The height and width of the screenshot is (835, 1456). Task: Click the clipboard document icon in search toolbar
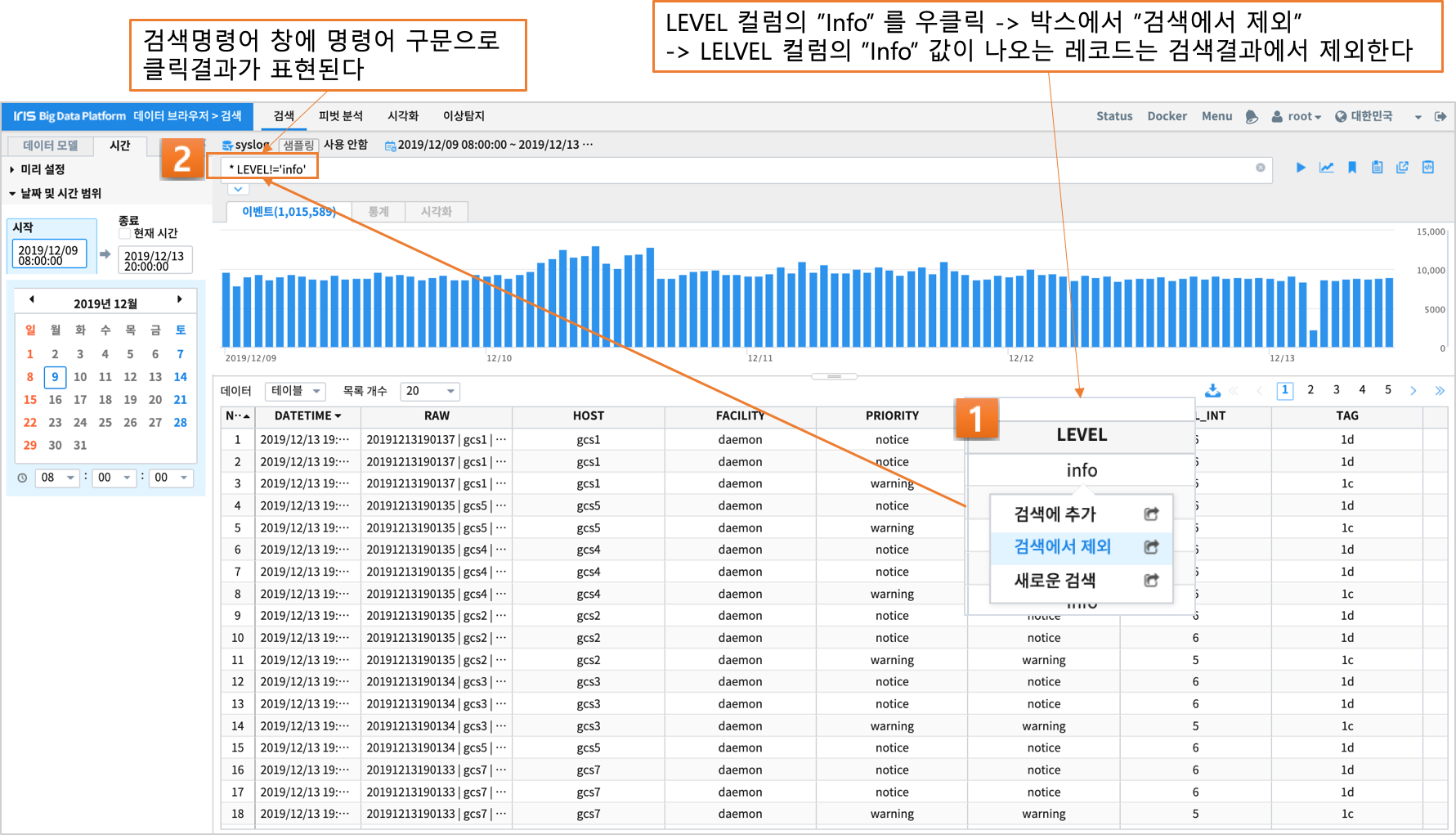click(x=1378, y=168)
